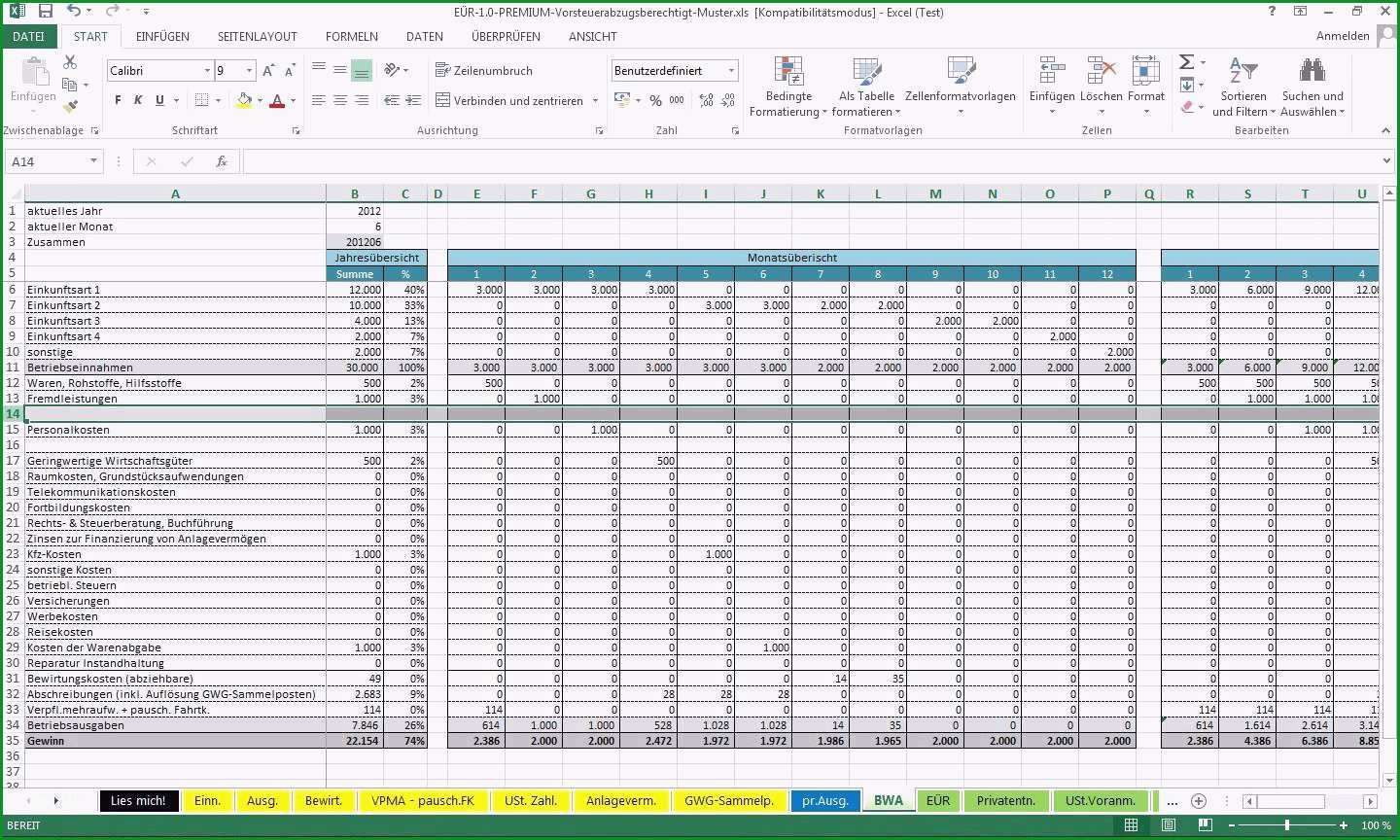Open the DATEI tab
The image size is (1400, 840).
point(28,36)
